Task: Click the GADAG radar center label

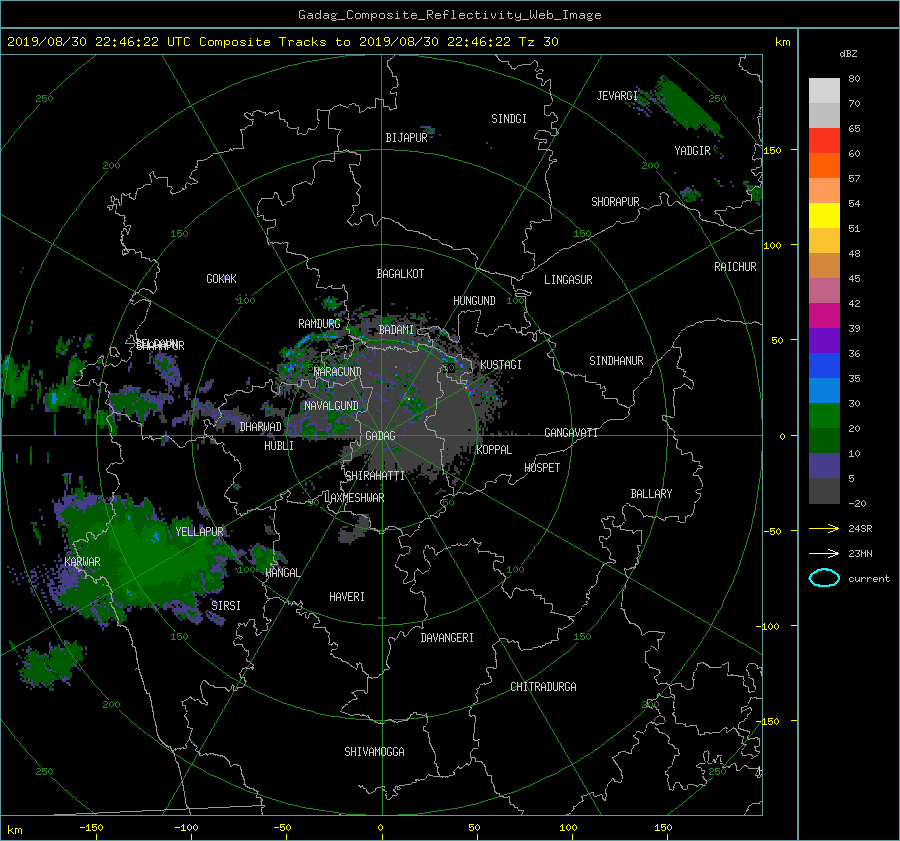Action: tap(381, 436)
